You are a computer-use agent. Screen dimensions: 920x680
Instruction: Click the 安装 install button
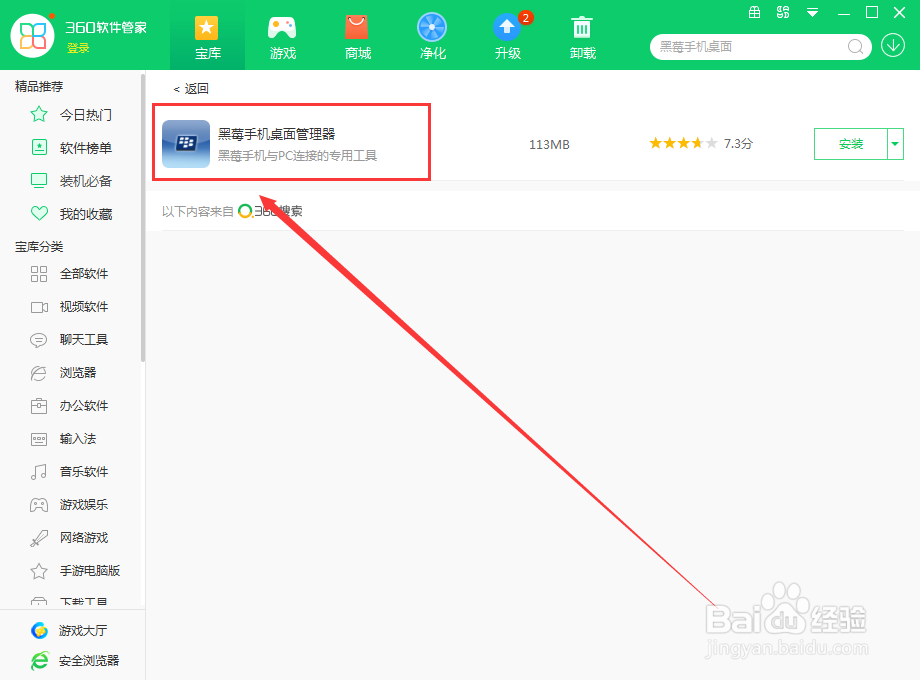click(852, 144)
